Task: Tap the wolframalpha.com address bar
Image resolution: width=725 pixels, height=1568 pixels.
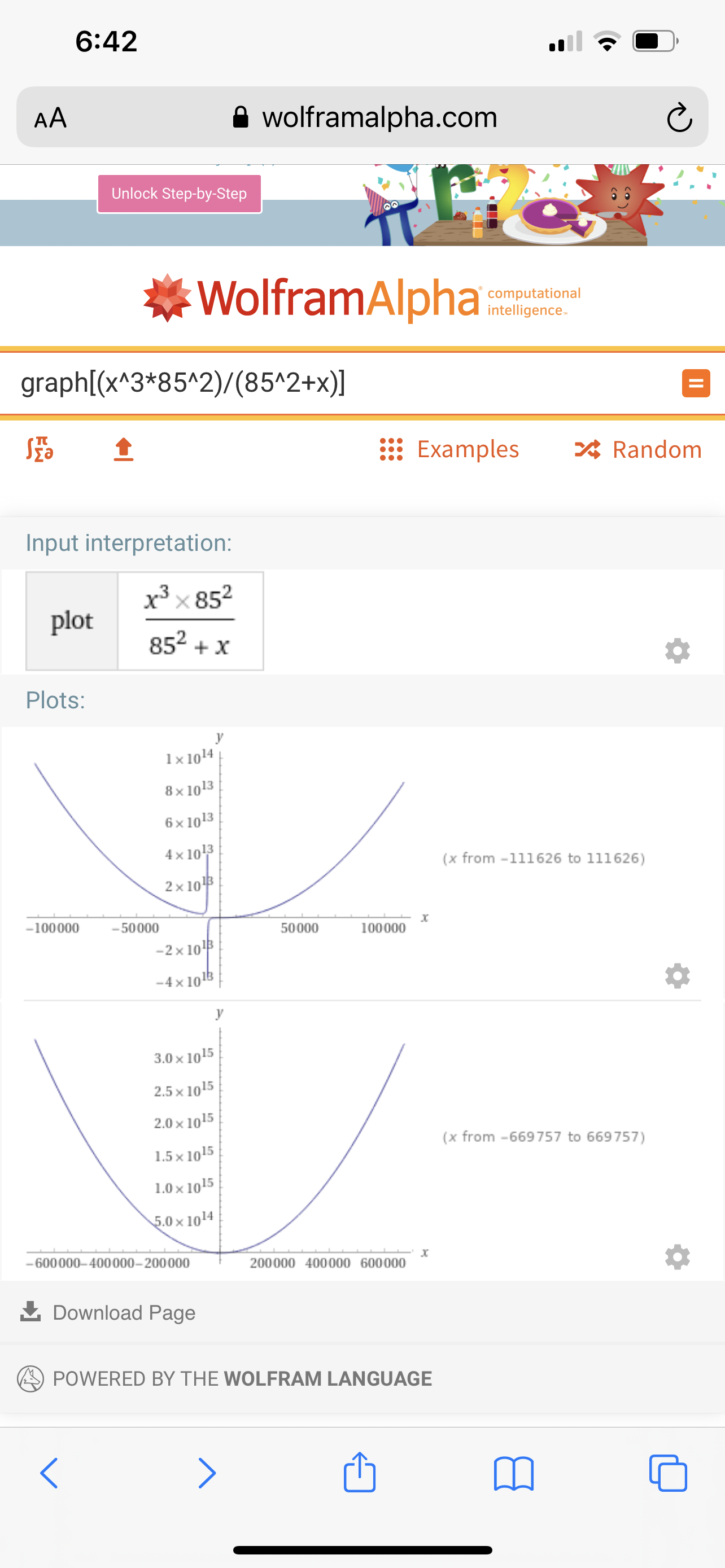Action: tap(365, 117)
